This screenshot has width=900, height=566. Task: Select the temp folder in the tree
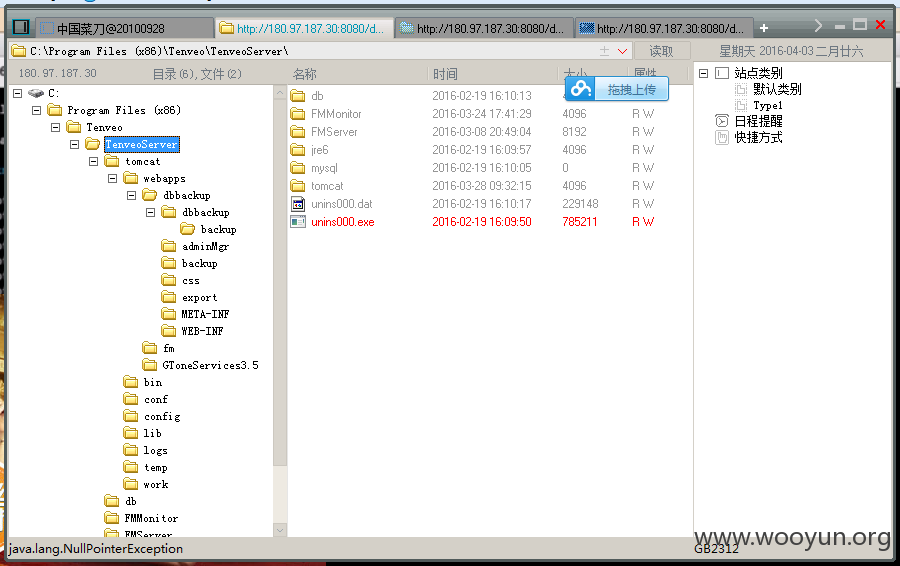click(156, 467)
